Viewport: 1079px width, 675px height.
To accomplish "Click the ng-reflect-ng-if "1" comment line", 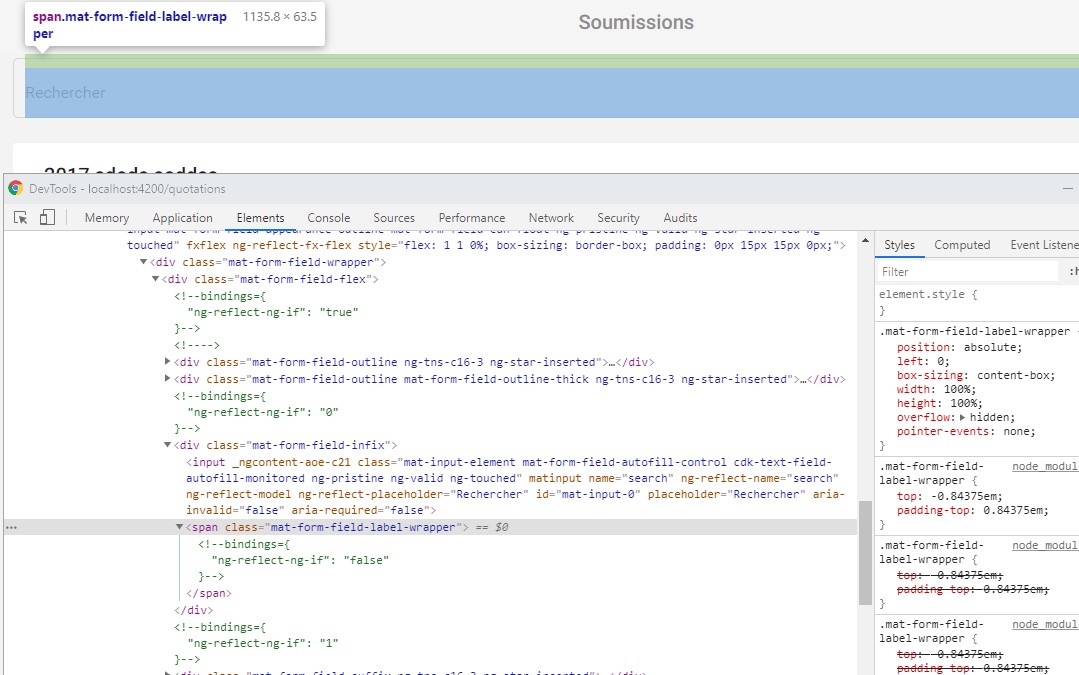I will coord(263,643).
